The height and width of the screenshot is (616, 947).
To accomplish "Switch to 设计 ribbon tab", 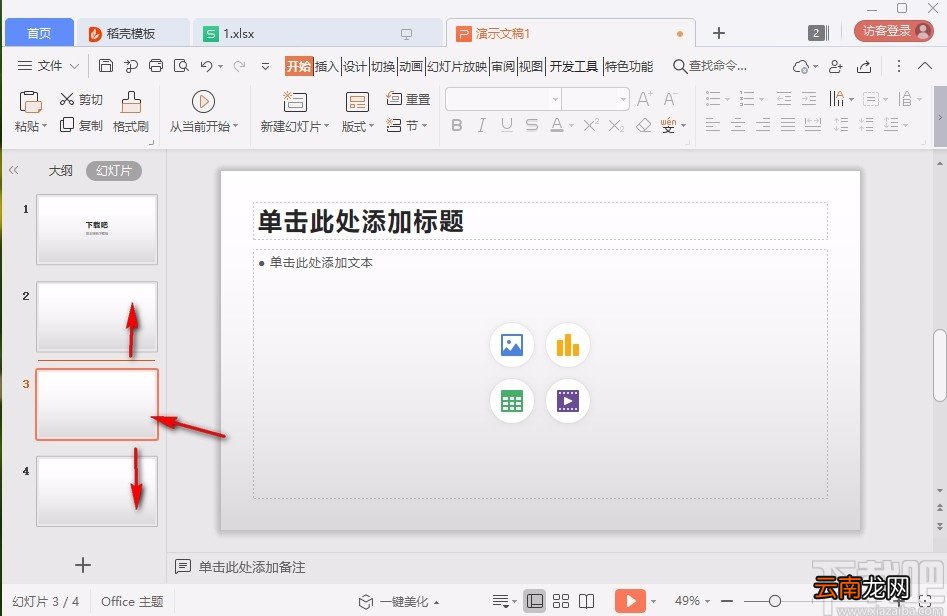I will 355,66.
